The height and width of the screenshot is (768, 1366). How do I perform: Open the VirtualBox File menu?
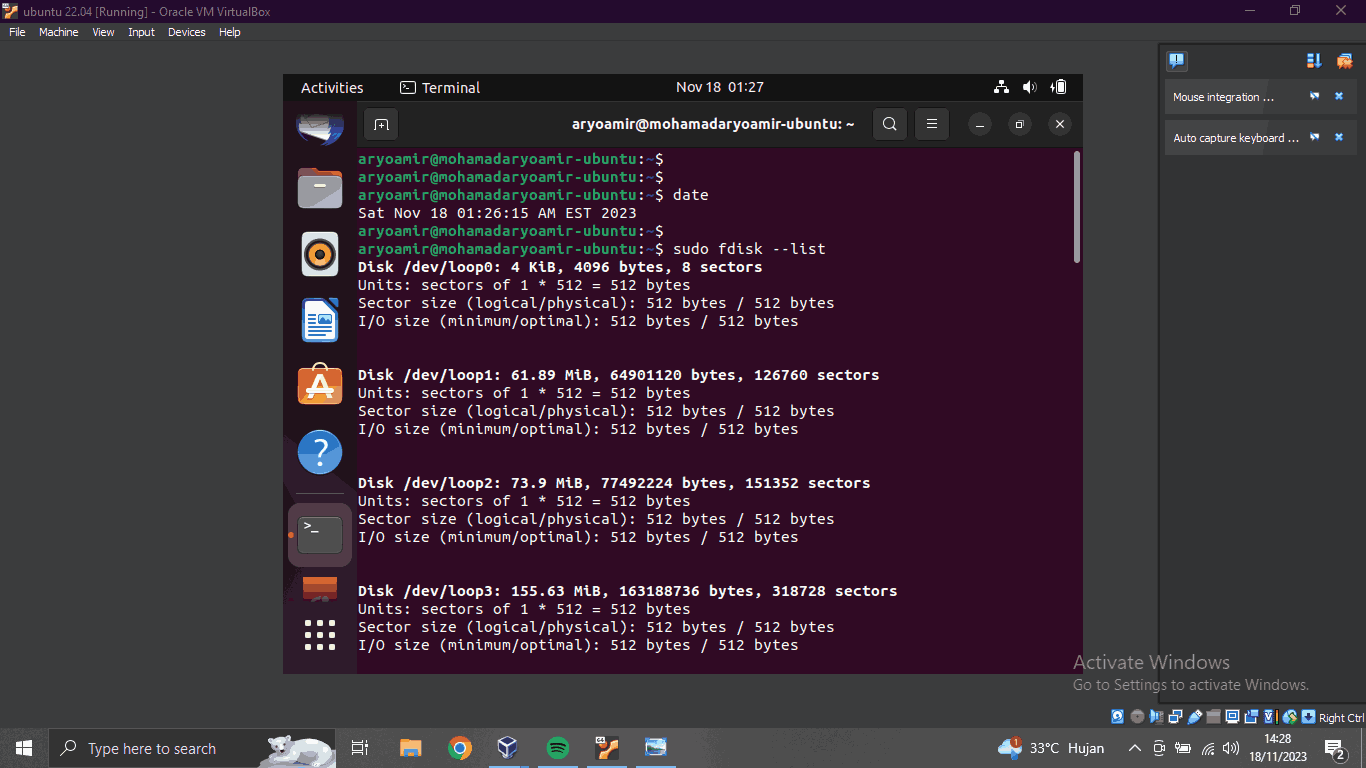click(x=17, y=32)
